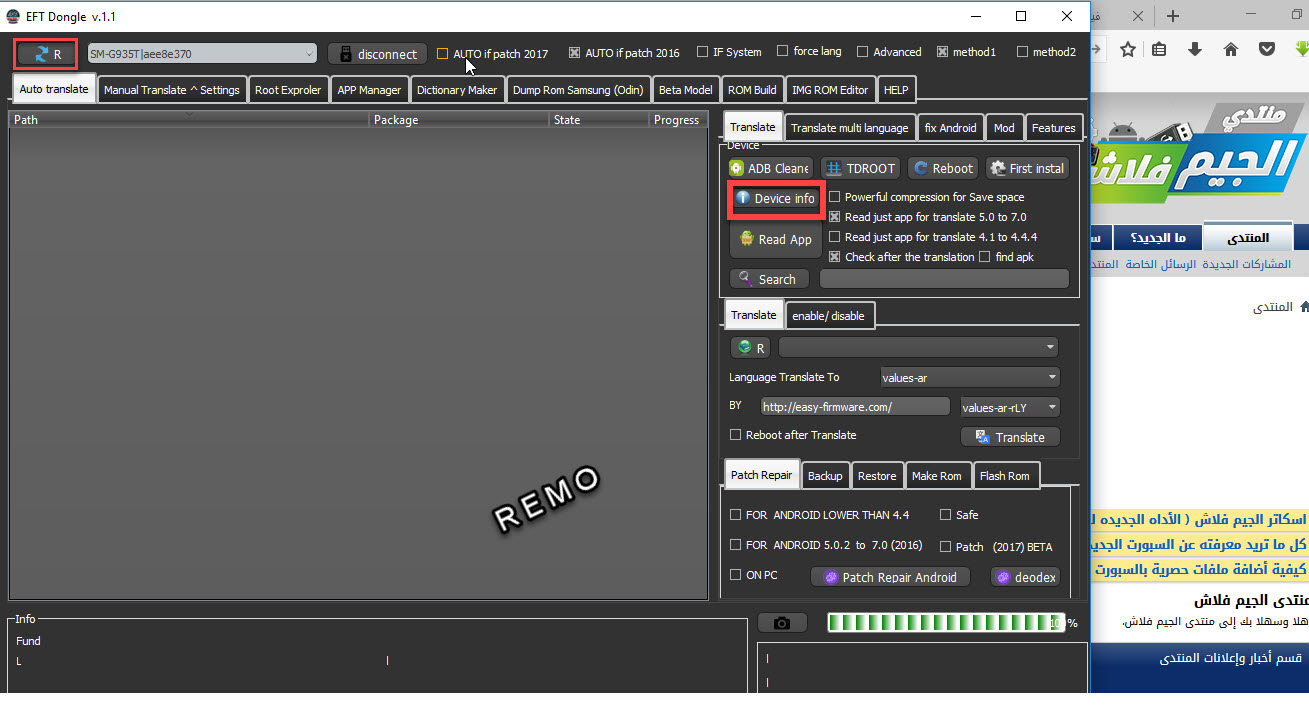Click the disconnect button
The width and height of the screenshot is (1309, 728).
tap(377, 54)
